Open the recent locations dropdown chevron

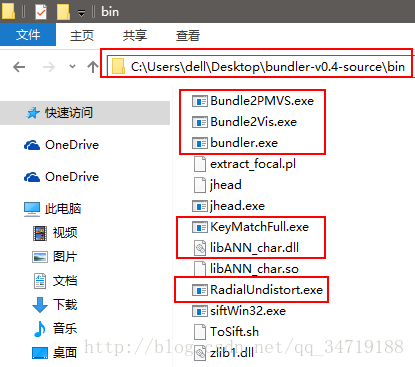72,66
